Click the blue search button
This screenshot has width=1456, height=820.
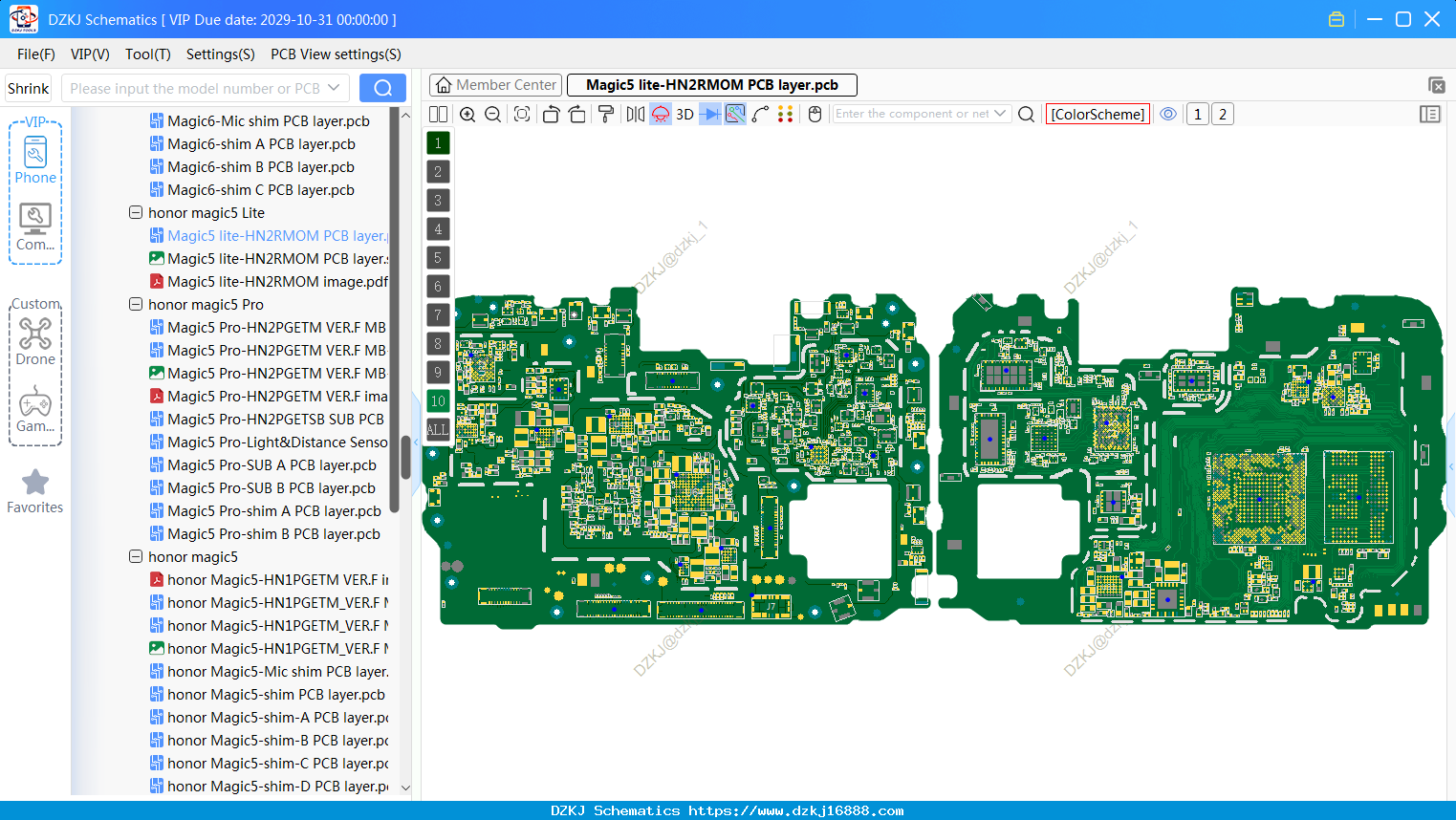point(382,88)
